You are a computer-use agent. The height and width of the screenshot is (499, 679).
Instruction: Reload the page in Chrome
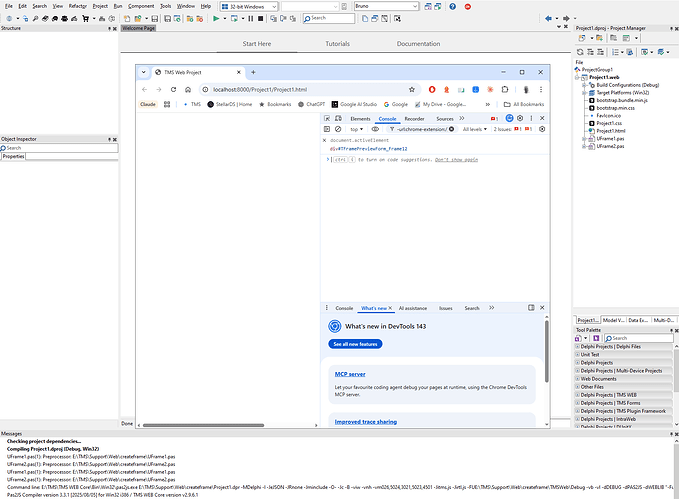pos(173,90)
